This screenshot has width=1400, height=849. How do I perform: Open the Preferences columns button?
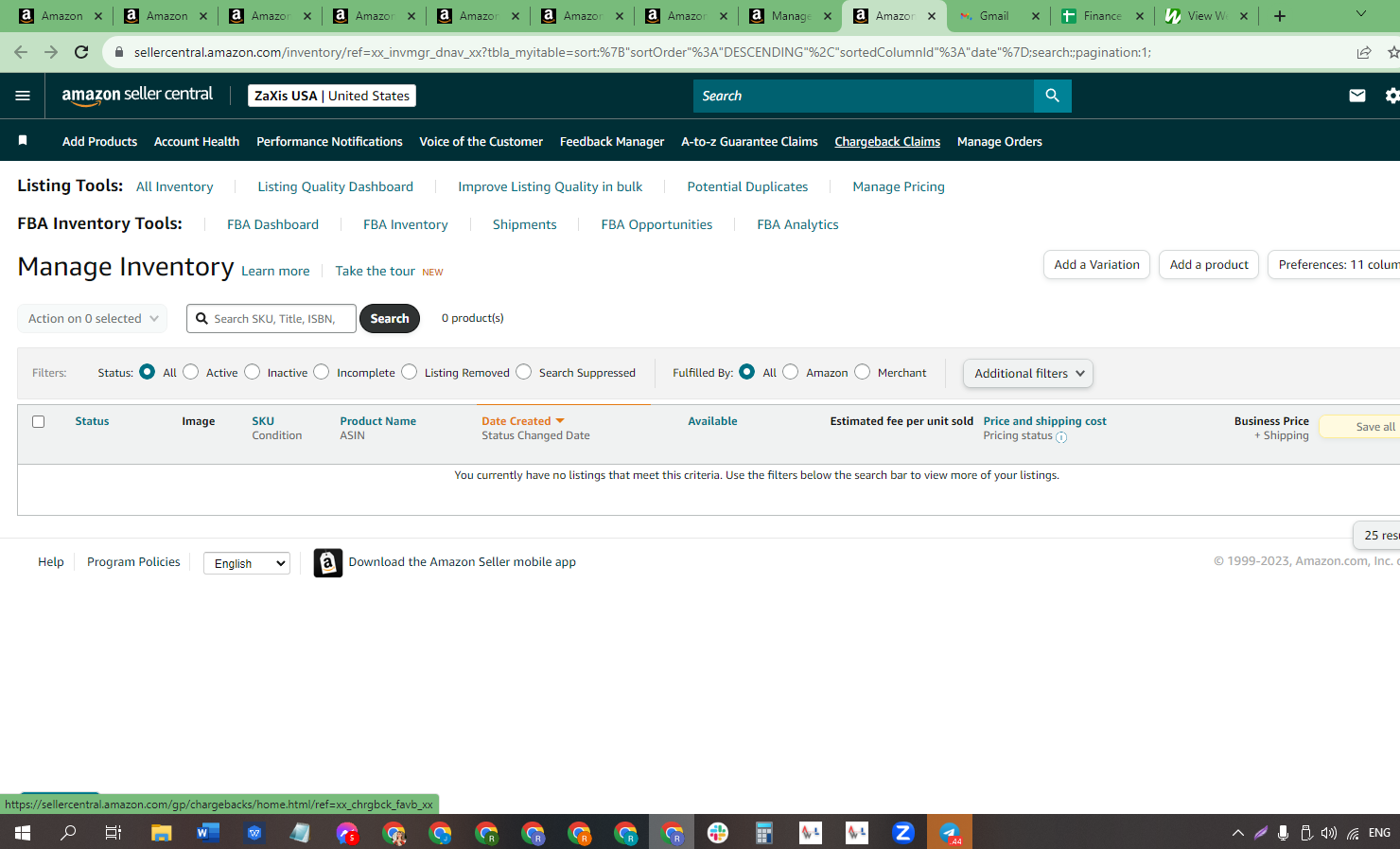pos(1334,265)
